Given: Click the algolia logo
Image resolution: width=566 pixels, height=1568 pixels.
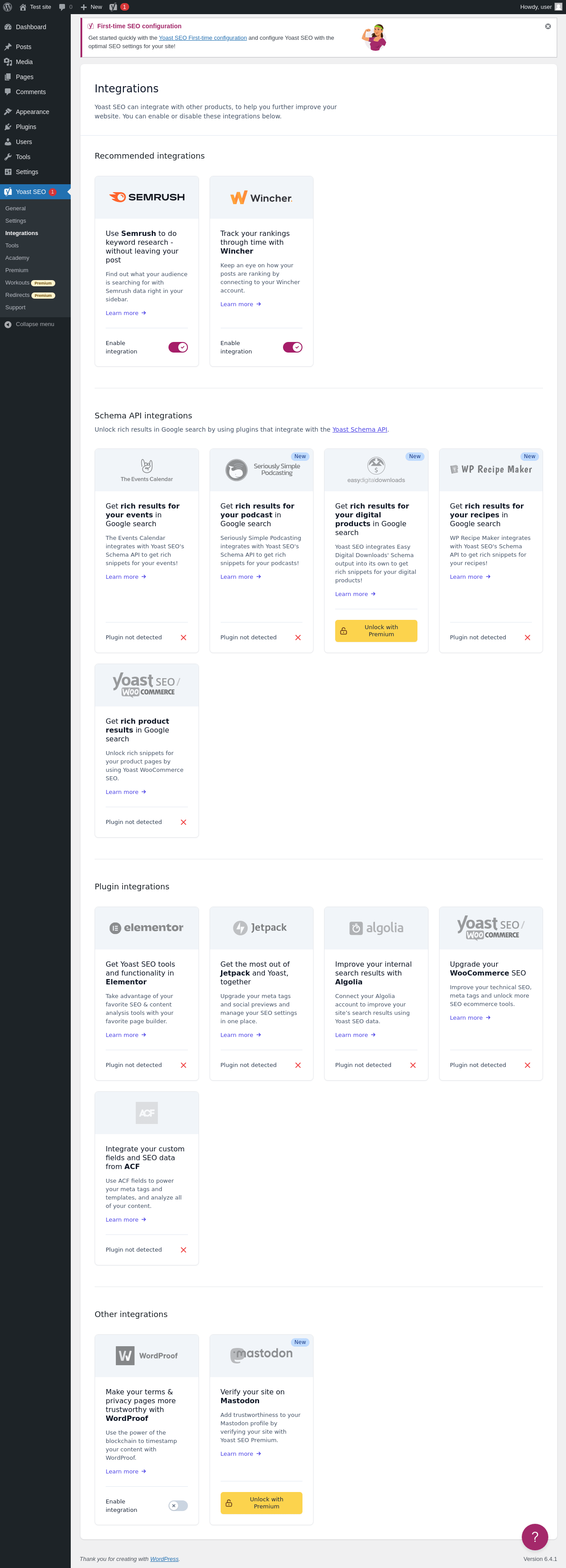Looking at the screenshot, I should [x=376, y=928].
